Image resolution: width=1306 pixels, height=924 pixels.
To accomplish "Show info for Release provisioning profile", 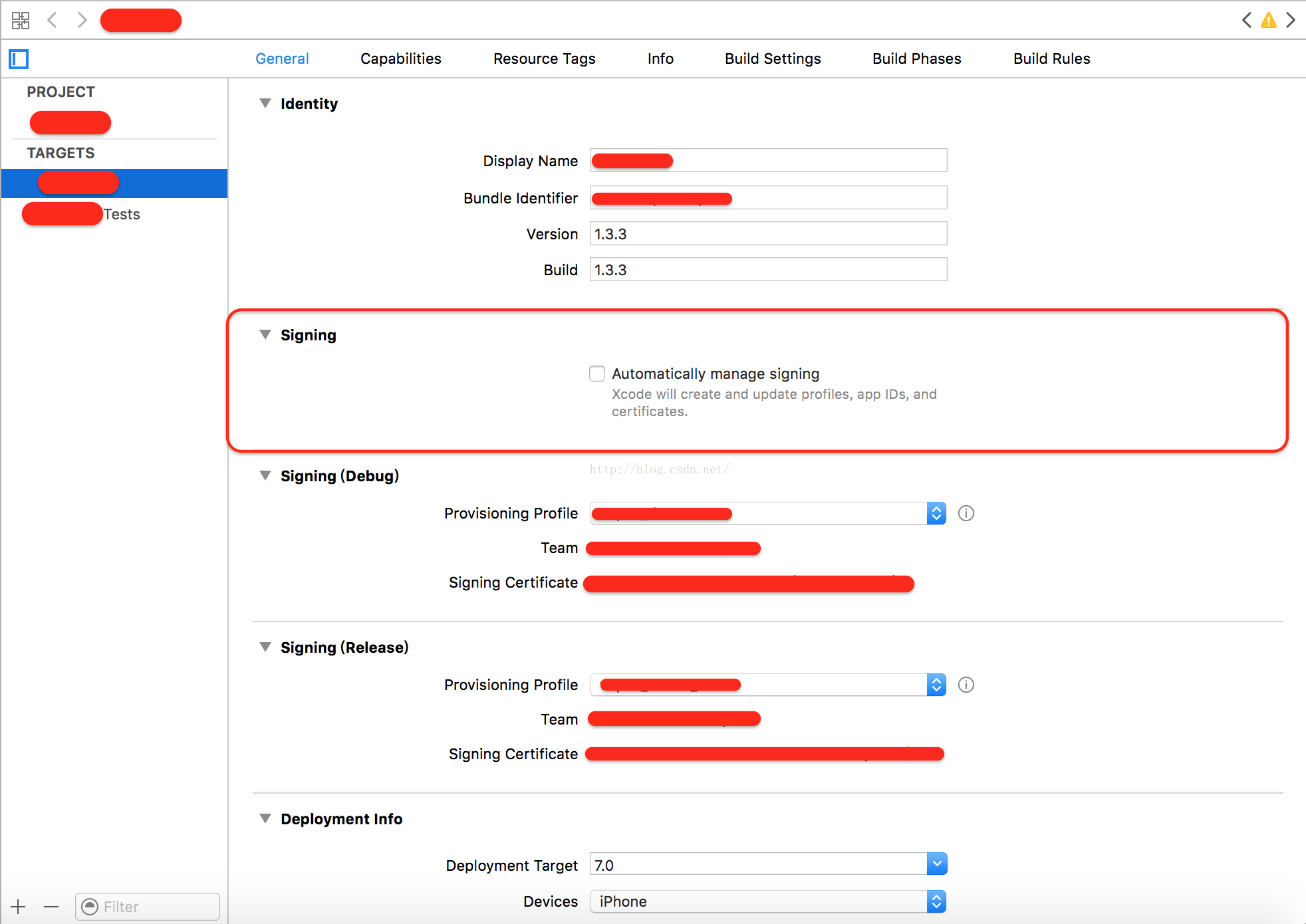I will pyautogui.click(x=966, y=685).
